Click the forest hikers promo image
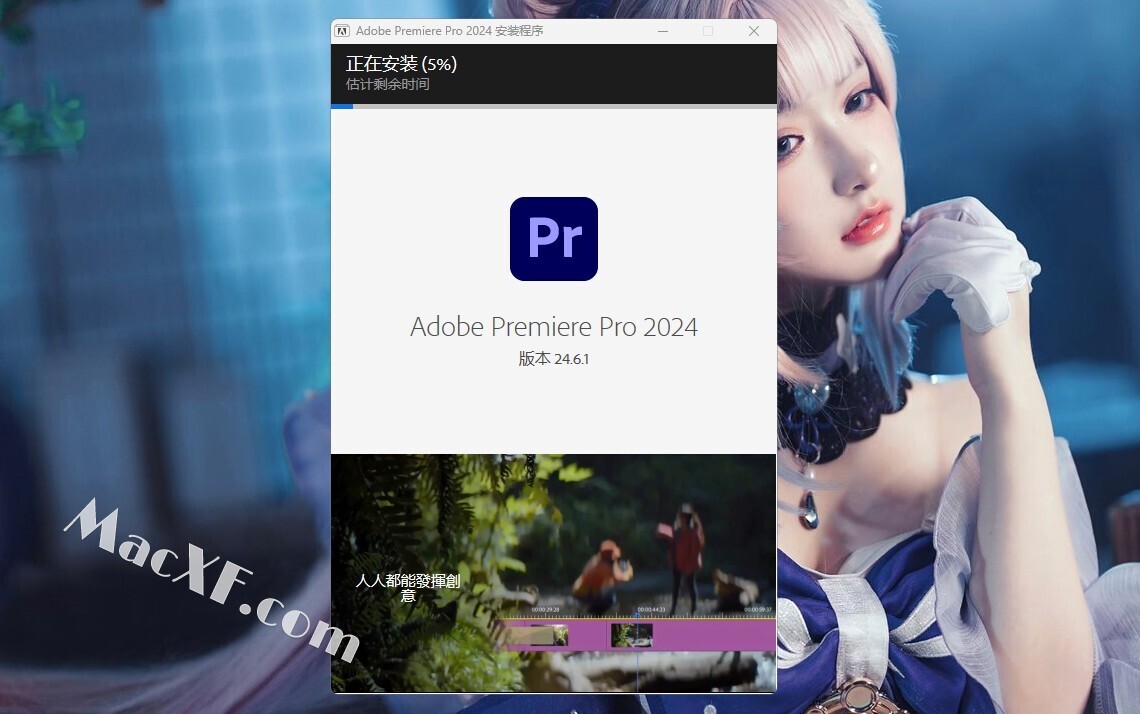Image resolution: width=1140 pixels, height=714 pixels. pos(554,573)
